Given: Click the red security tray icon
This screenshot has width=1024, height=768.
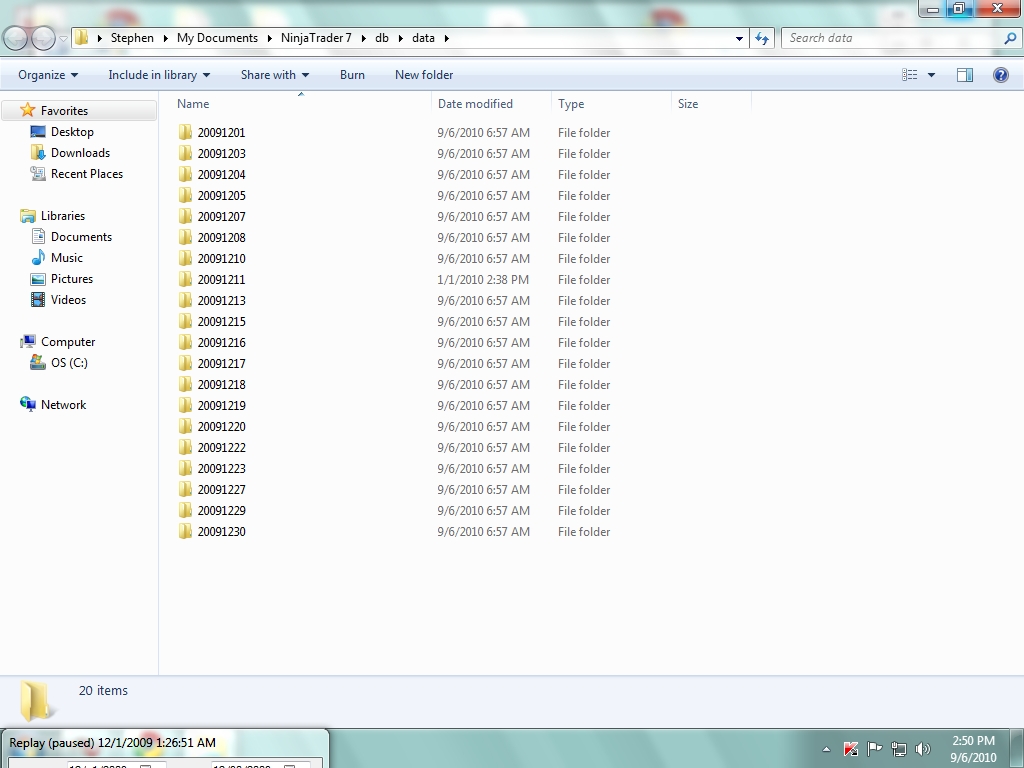Looking at the screenshot, I should coord(850,749).
